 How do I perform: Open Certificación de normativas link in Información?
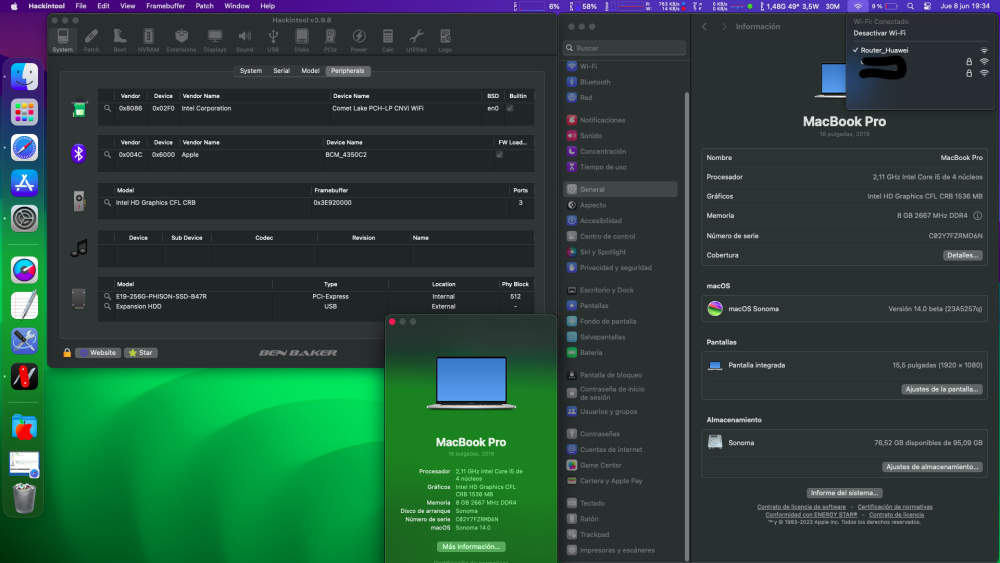pos(895,507)
